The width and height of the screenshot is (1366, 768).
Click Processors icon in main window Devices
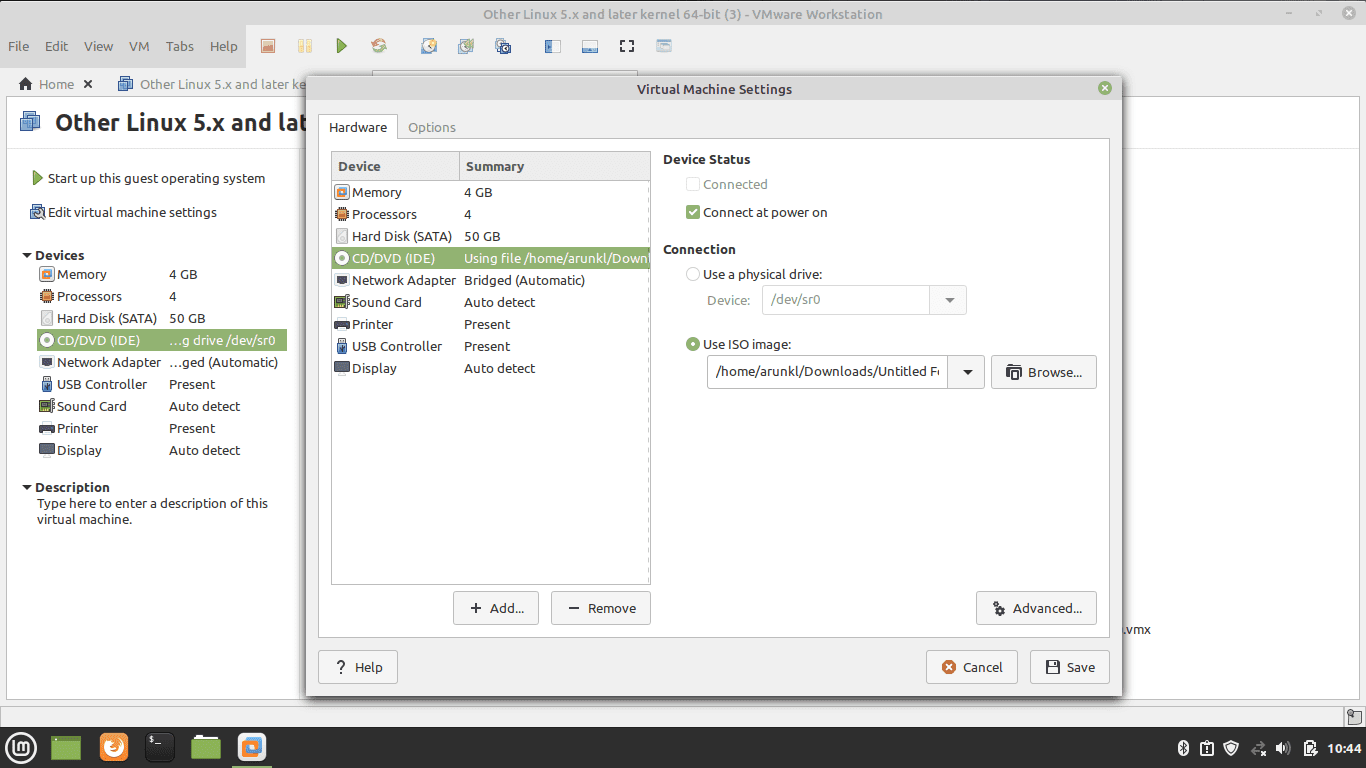pyautogui.click(x=46, y=296)
